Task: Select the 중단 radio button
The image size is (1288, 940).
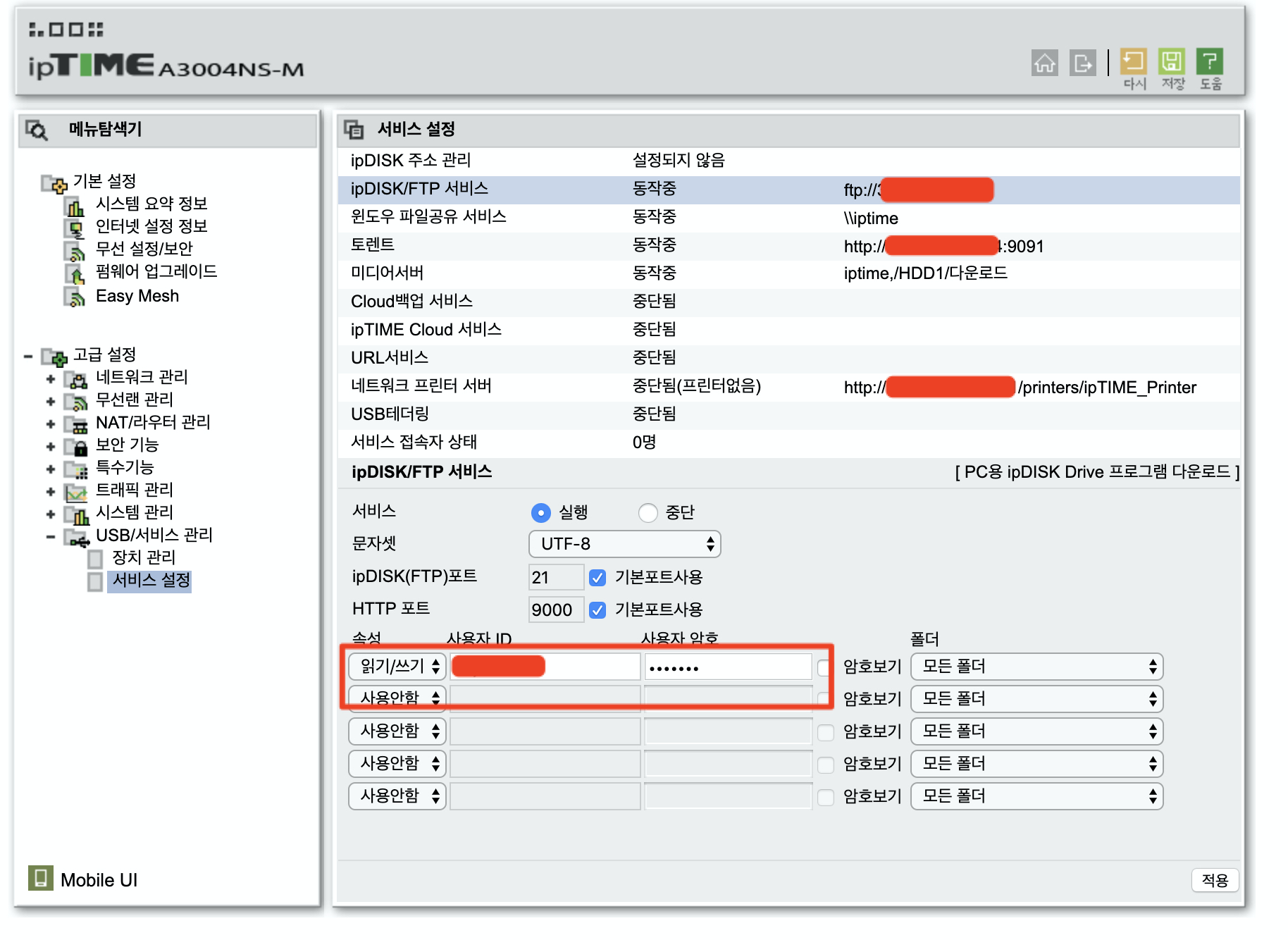Action: pos(648,512)
